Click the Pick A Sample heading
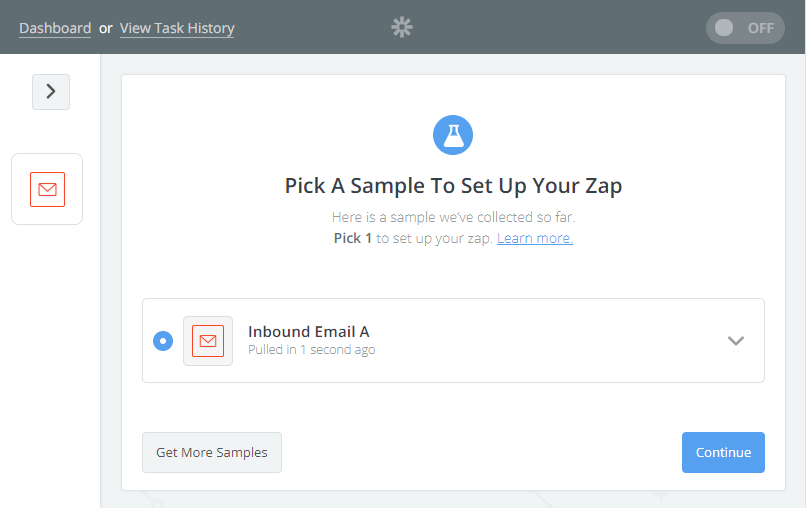806x508 pixels. pos(453,186)
